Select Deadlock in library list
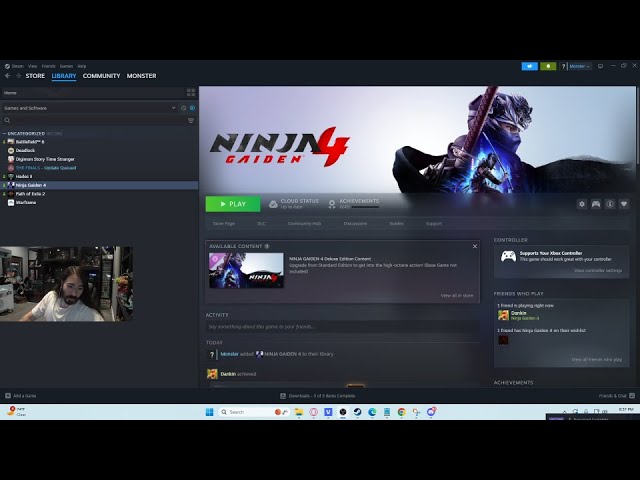Screen dimensions: 640x480 pyautogui.click(x=99, y=151)
